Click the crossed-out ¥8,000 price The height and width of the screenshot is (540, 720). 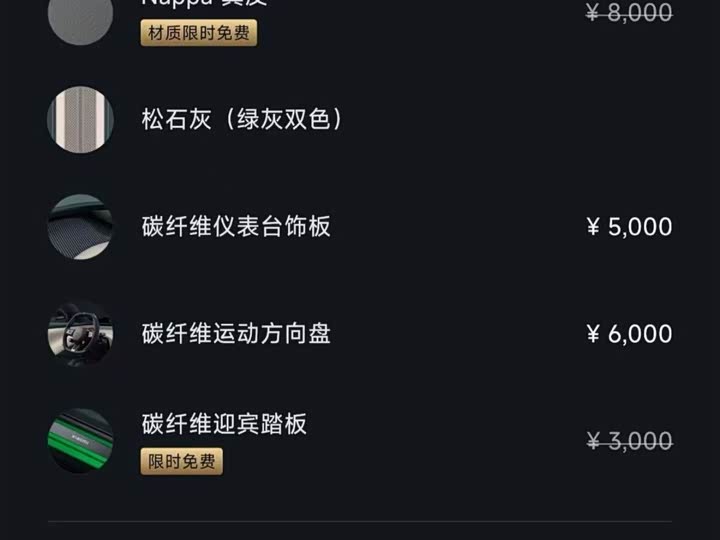point(628,12)
